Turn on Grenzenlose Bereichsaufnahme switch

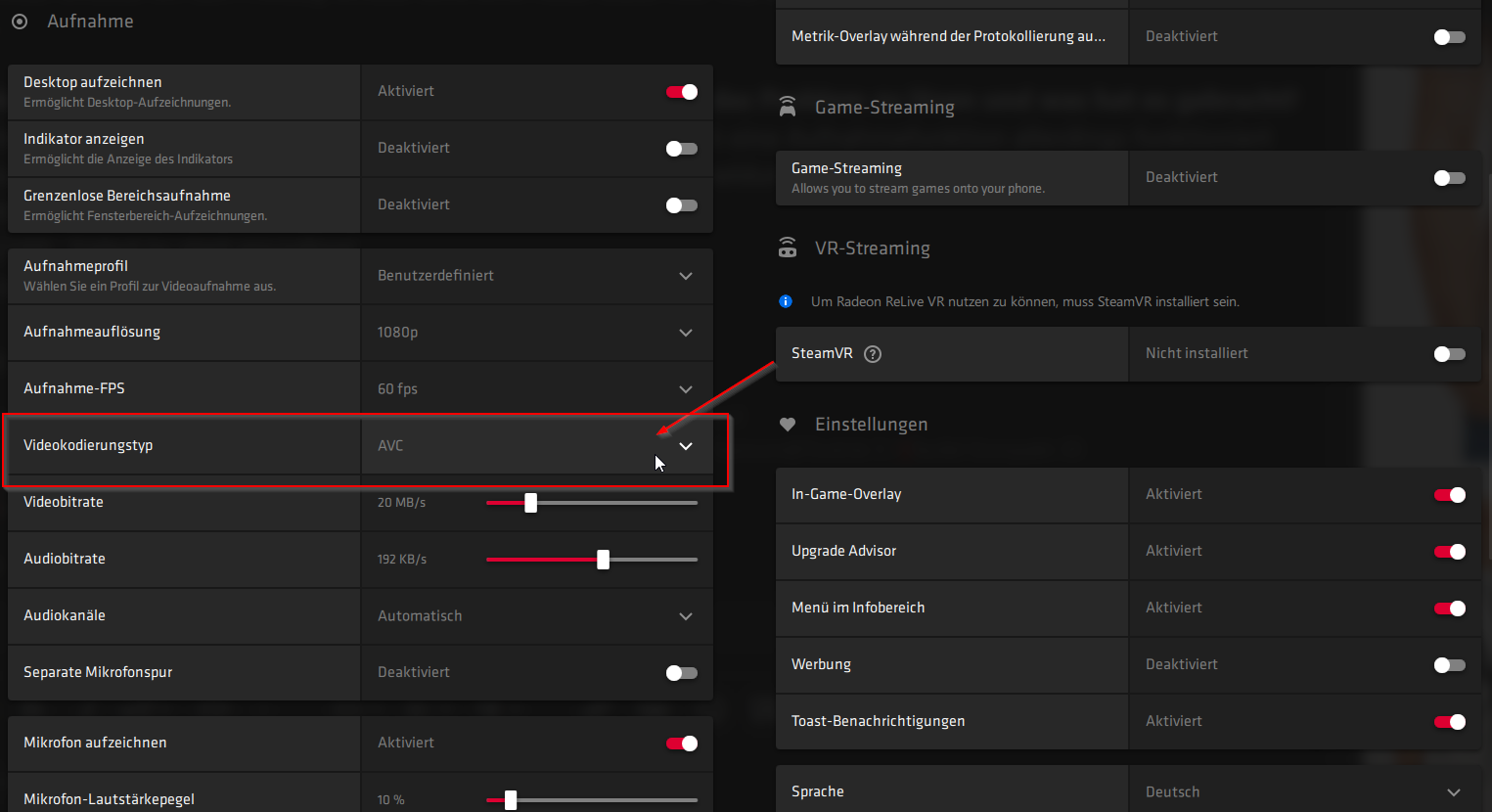point(682,205)
